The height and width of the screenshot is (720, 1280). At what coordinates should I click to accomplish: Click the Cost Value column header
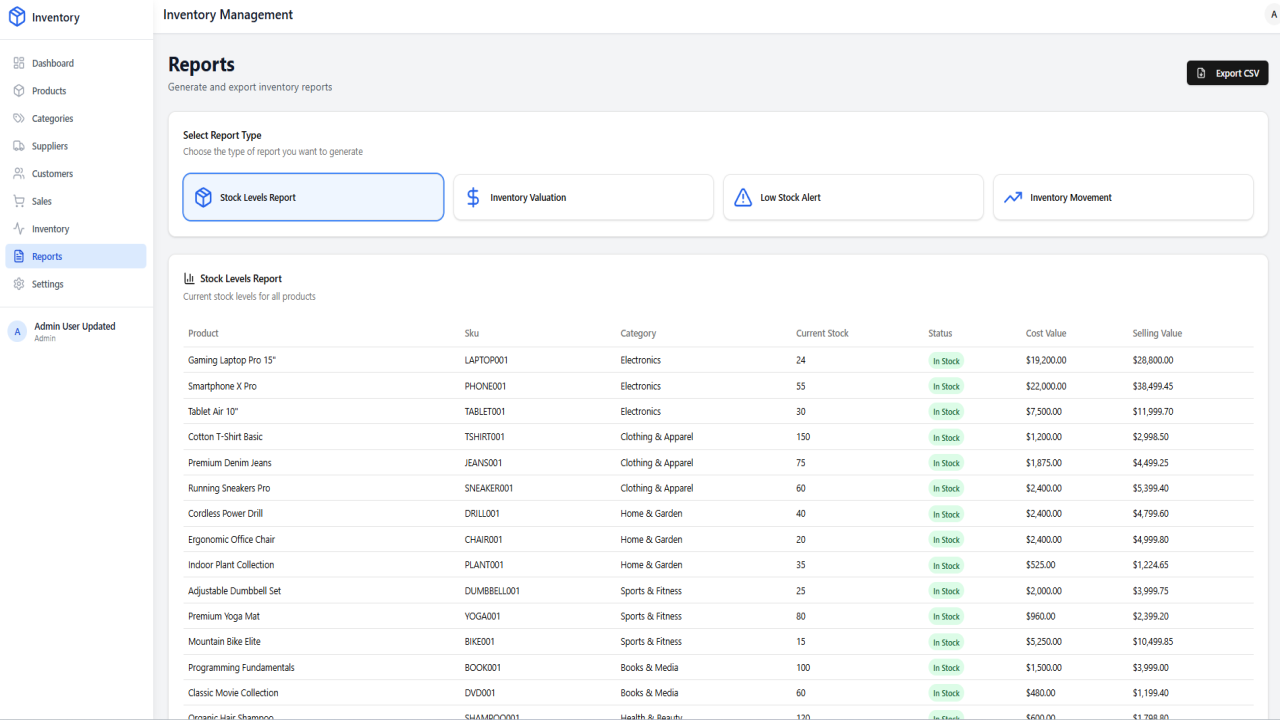1046,334
